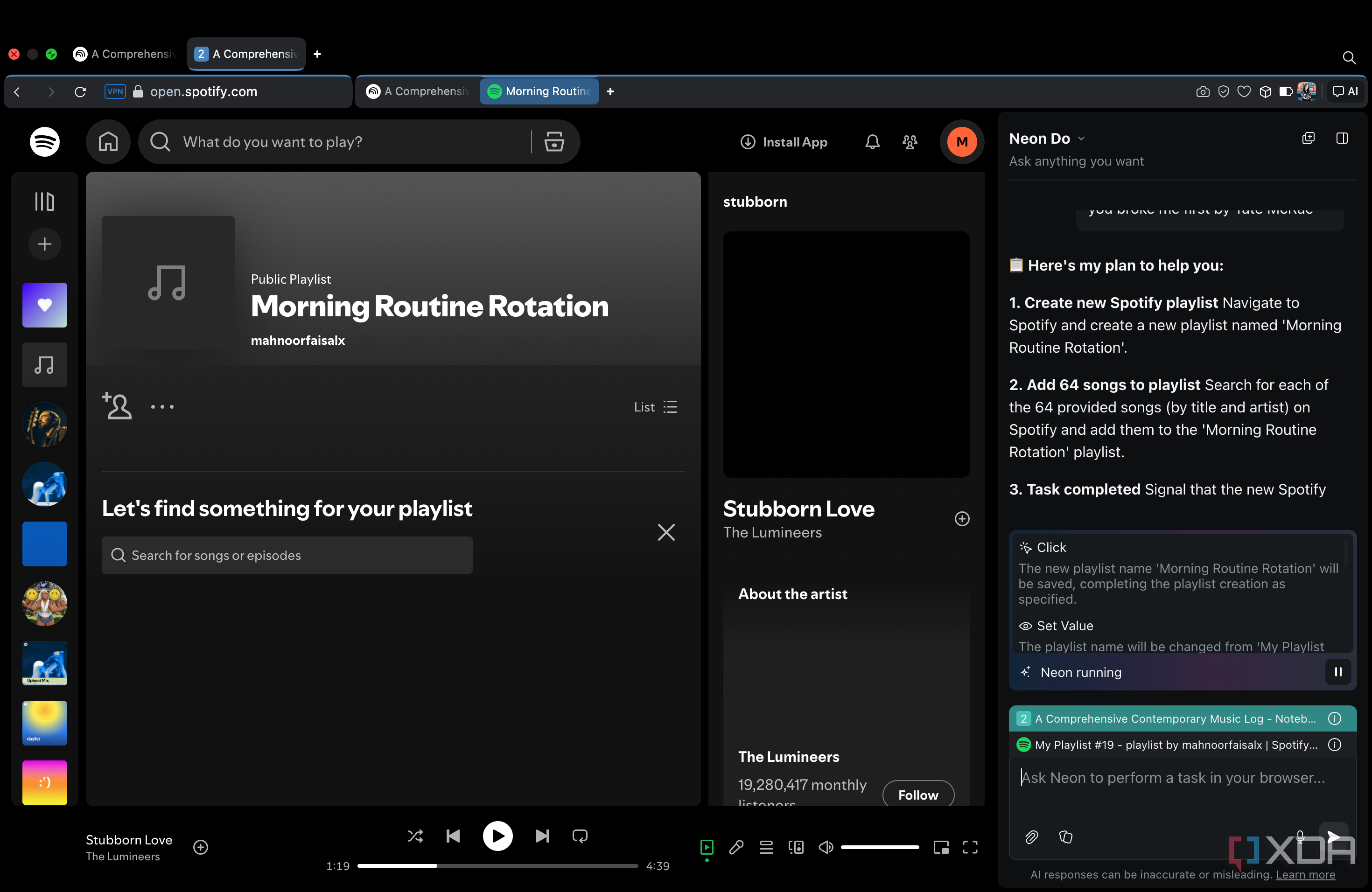Invite collaborators to the playlist
The width and height of the screenshot is (1372, 892).
point(117,406)
